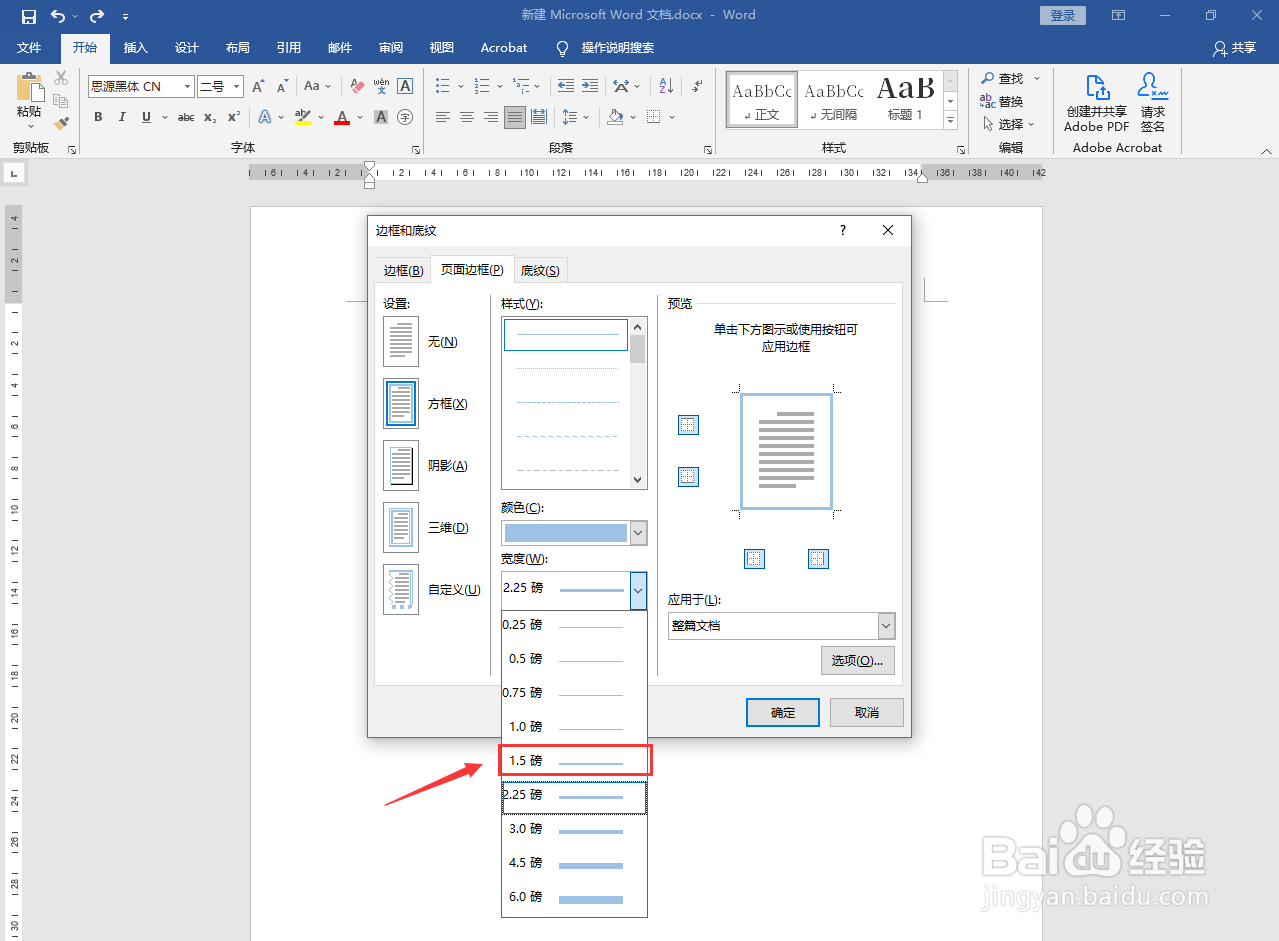Open the 颜色(C) color dropdown arrow
The height and width of the screenshot is (941, 1279).
coord(638,533)
